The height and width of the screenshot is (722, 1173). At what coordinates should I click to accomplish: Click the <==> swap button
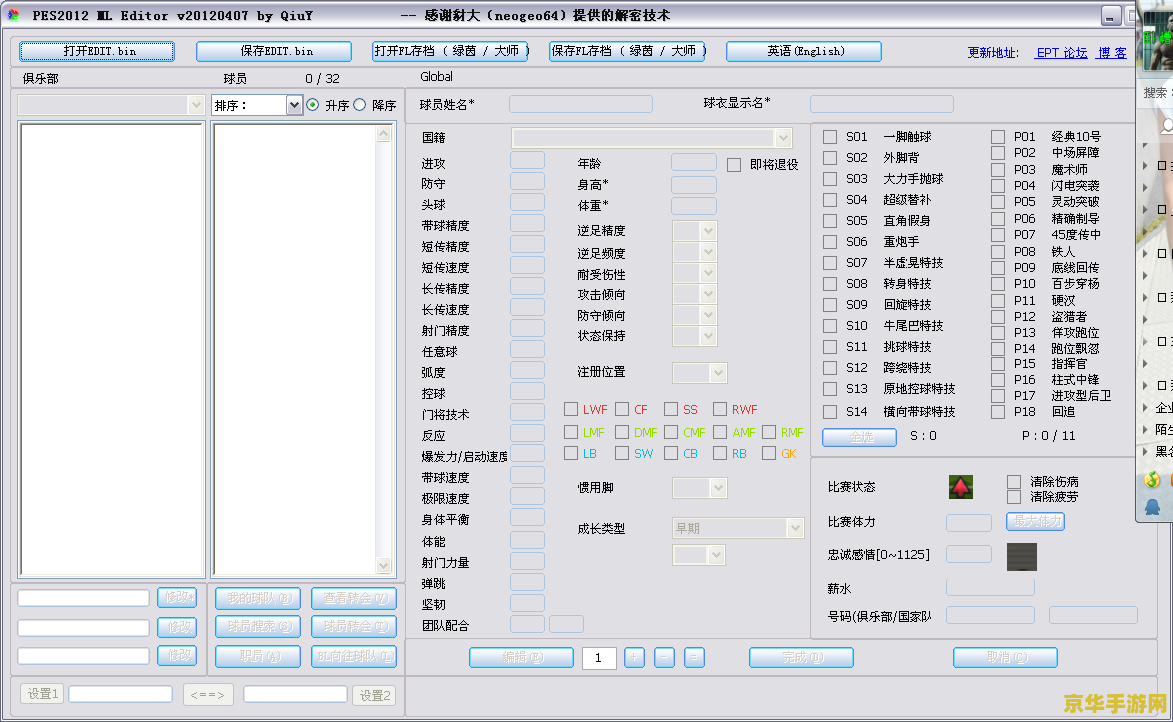point(208,694)
